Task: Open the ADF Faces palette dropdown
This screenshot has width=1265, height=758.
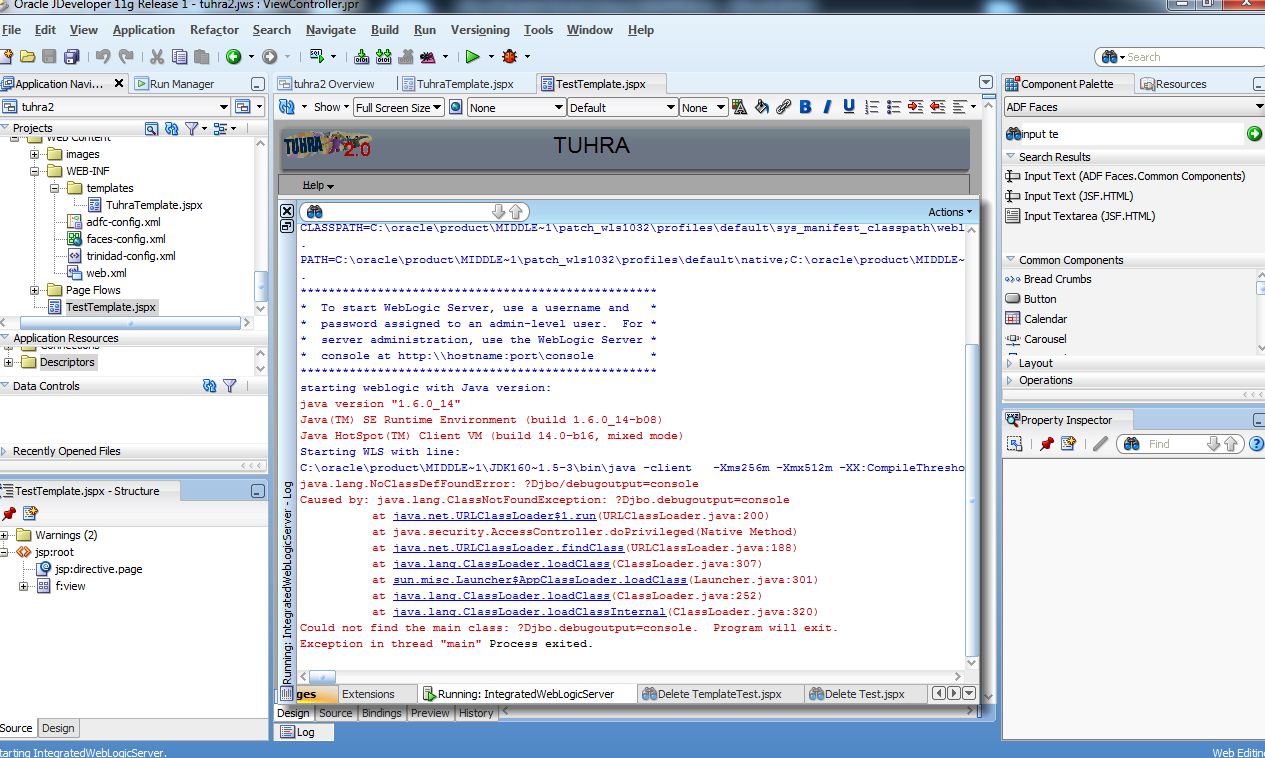Action: point(1135,107)
